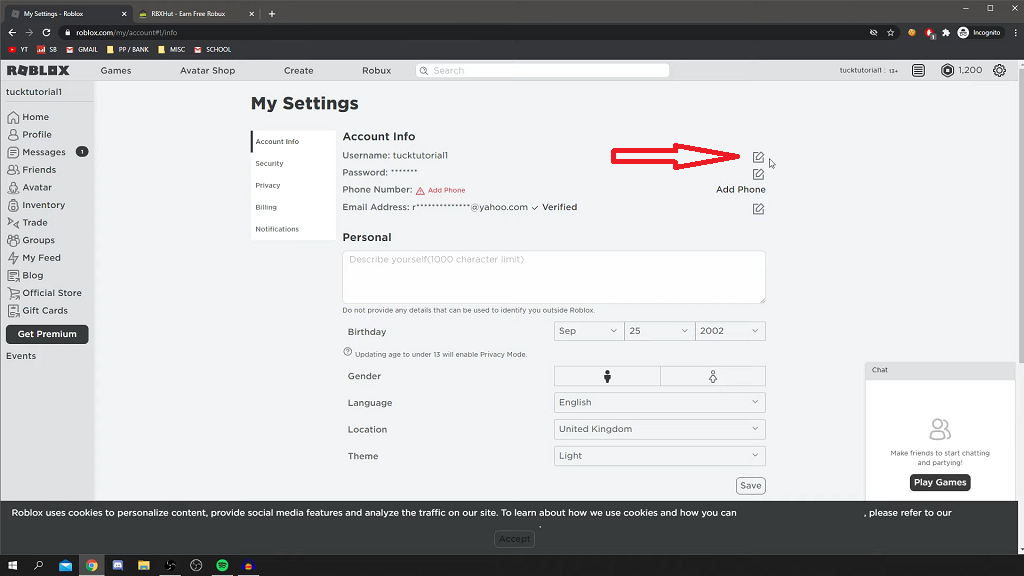Switch to the RBXHut browser tab
Viewport: 1024px width, 576px height.
(196, 14)
